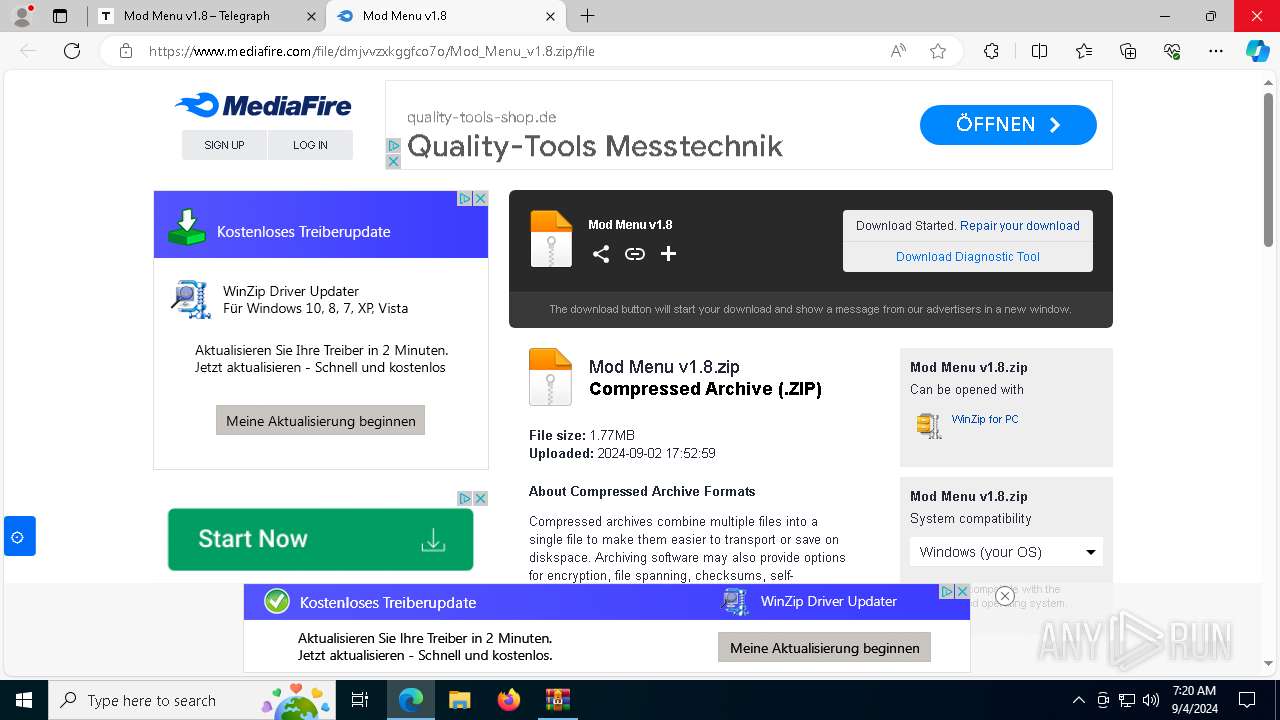
Task: Open the Windows Start menu
Action: click(23, 700)
